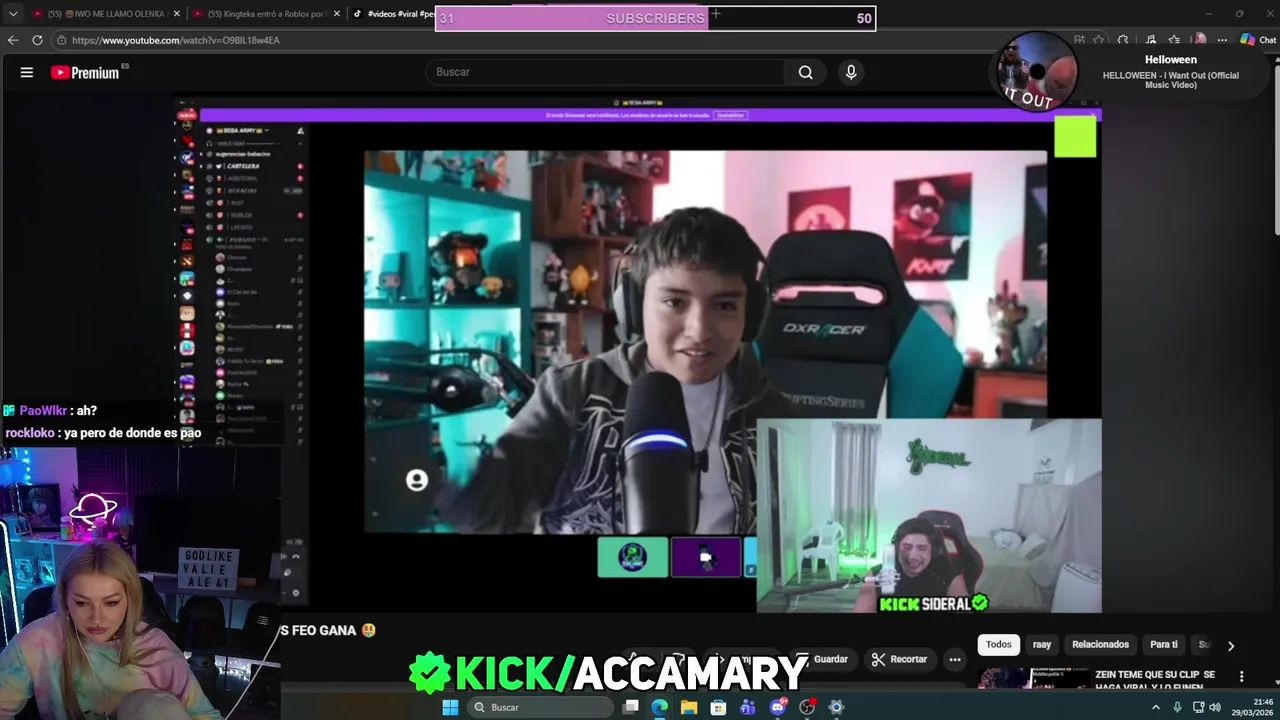The width and height of the screenshot is (1280, 720).
Task: Open Task View from taskbar
Action: coord(631,707)
